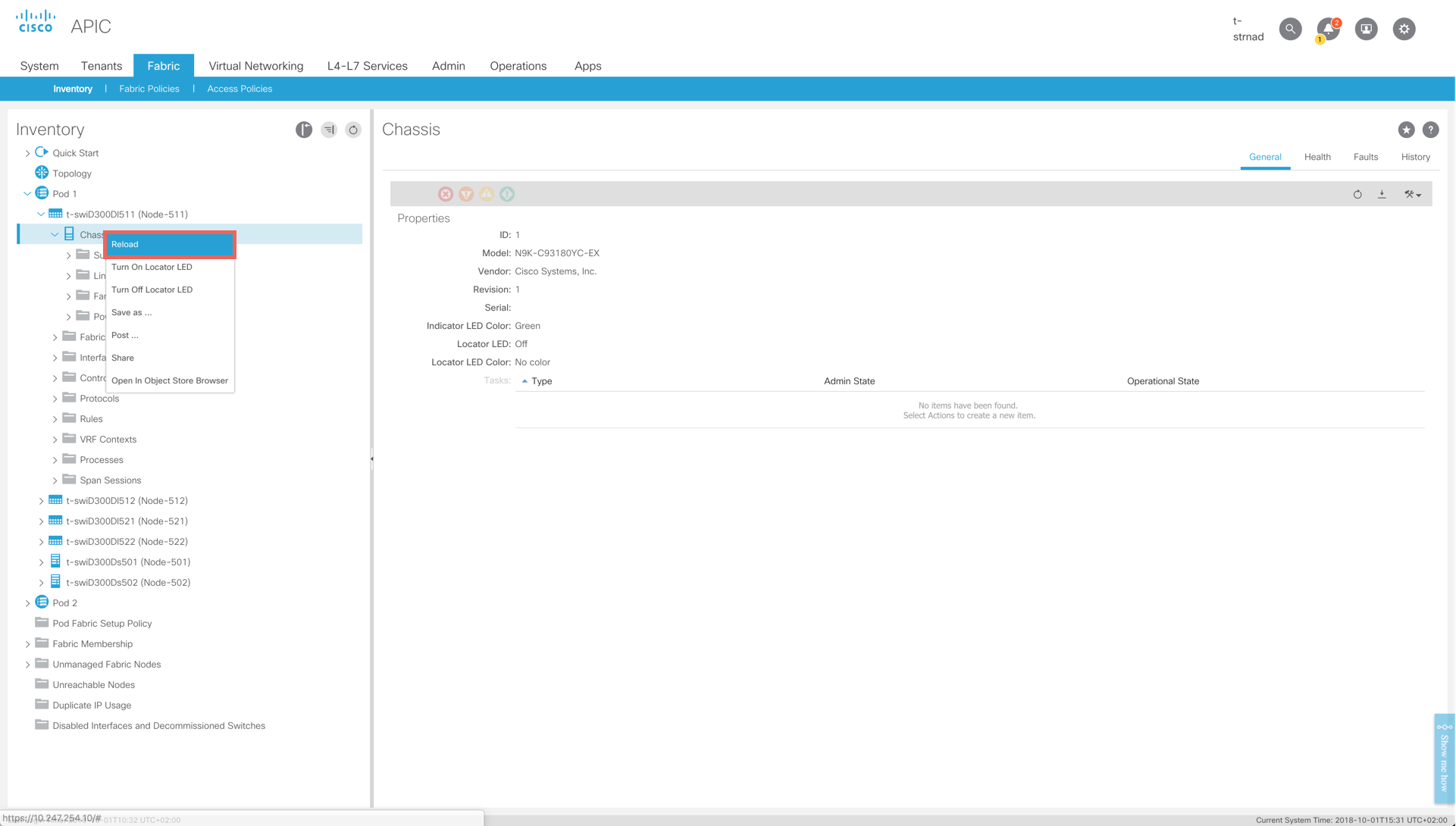Click the search magnifier icon in header
This screenshot has height=826, width=1456.
tap(1290, 29)
